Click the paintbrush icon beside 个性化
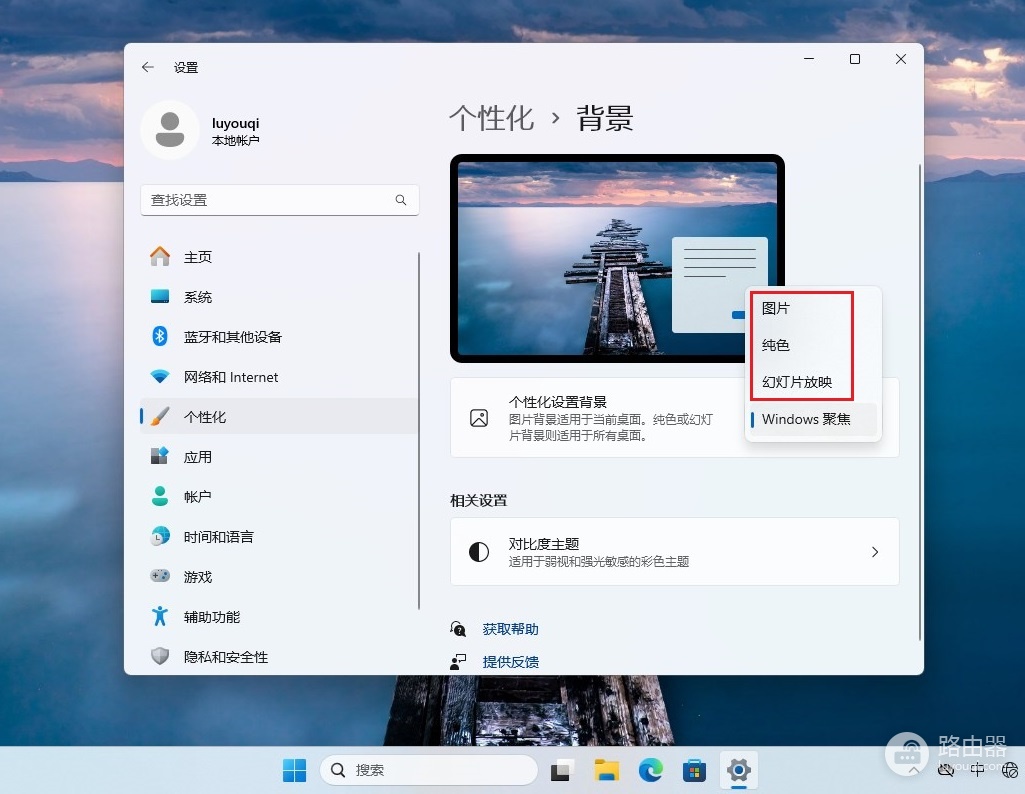 (160, 416)
